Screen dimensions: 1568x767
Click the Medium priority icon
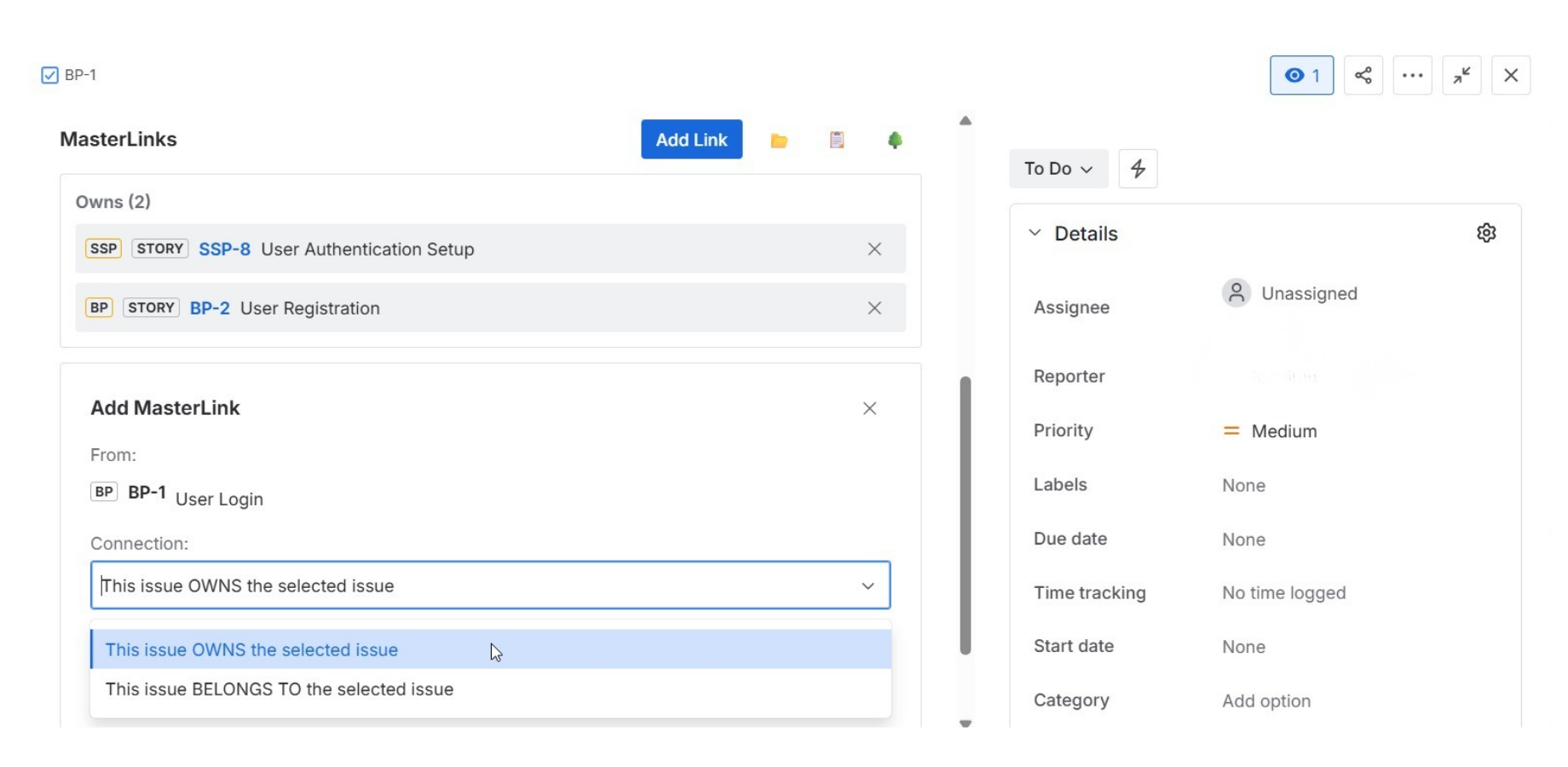(x=1231, y=431)
